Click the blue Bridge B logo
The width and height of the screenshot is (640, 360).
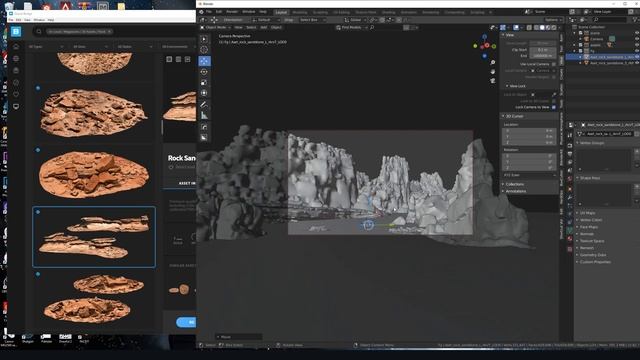[x=16, y=31]
